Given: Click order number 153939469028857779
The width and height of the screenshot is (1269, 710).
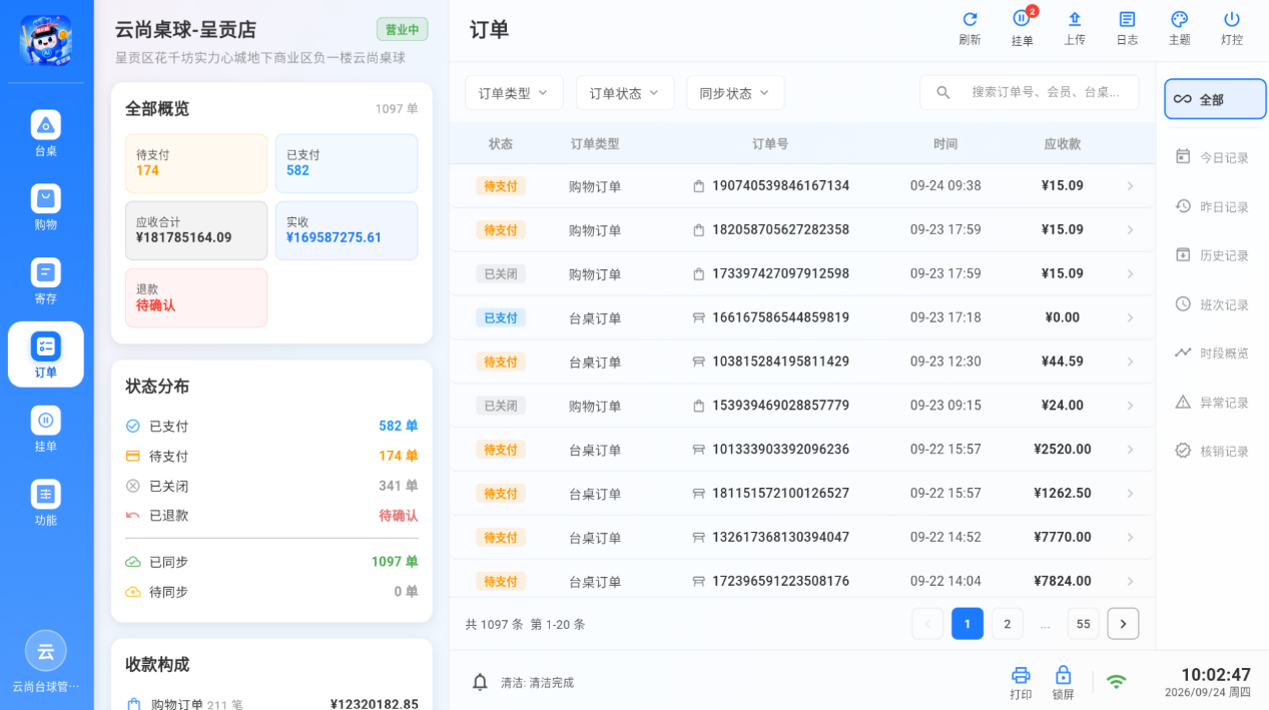Looking at the screenshot, I should pos(780,405).
